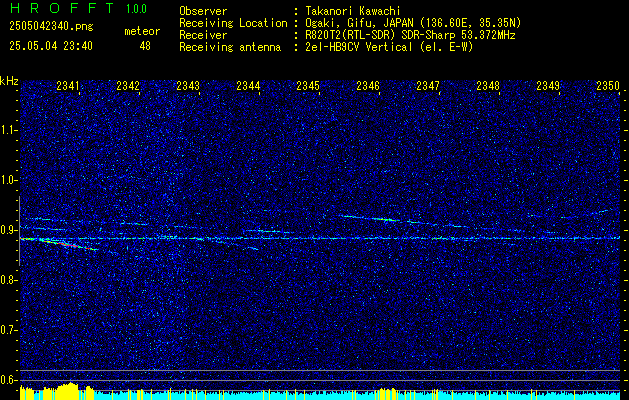This screenshot has height=400, width=629.
Task: Click the 2343 time axis marker
Action: coord(188,86)
